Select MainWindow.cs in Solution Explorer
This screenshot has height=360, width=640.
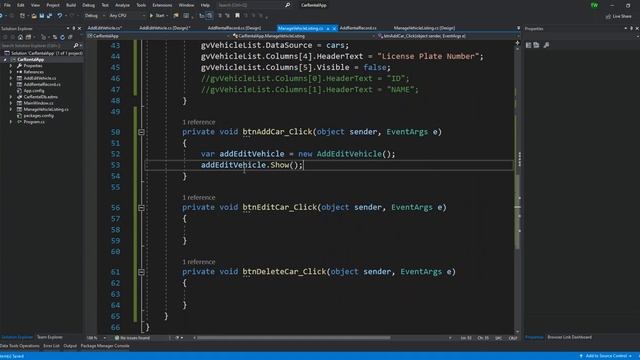[x=38, y=103]
